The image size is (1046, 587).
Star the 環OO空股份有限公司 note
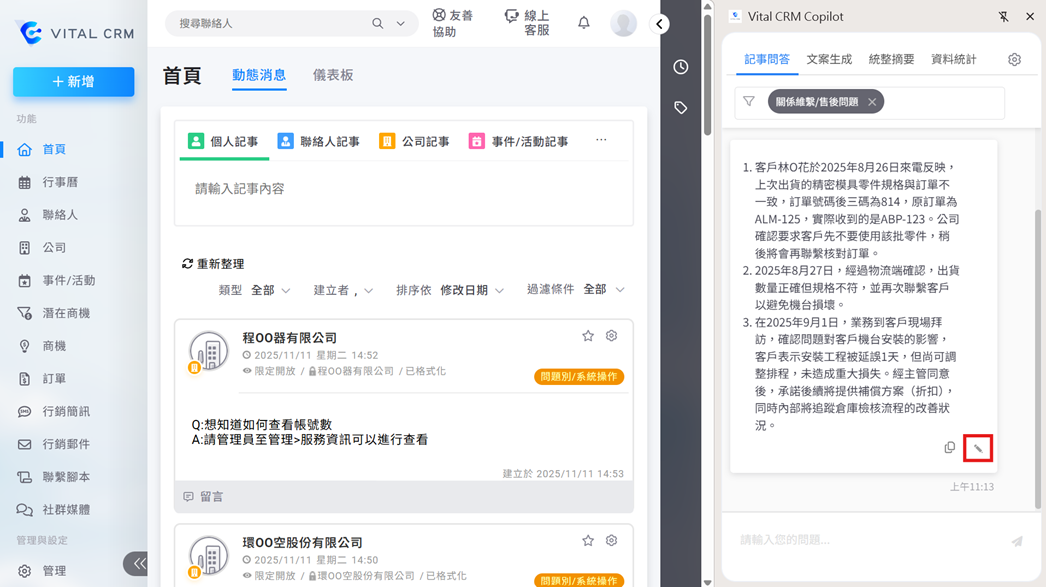coord(588,540)
